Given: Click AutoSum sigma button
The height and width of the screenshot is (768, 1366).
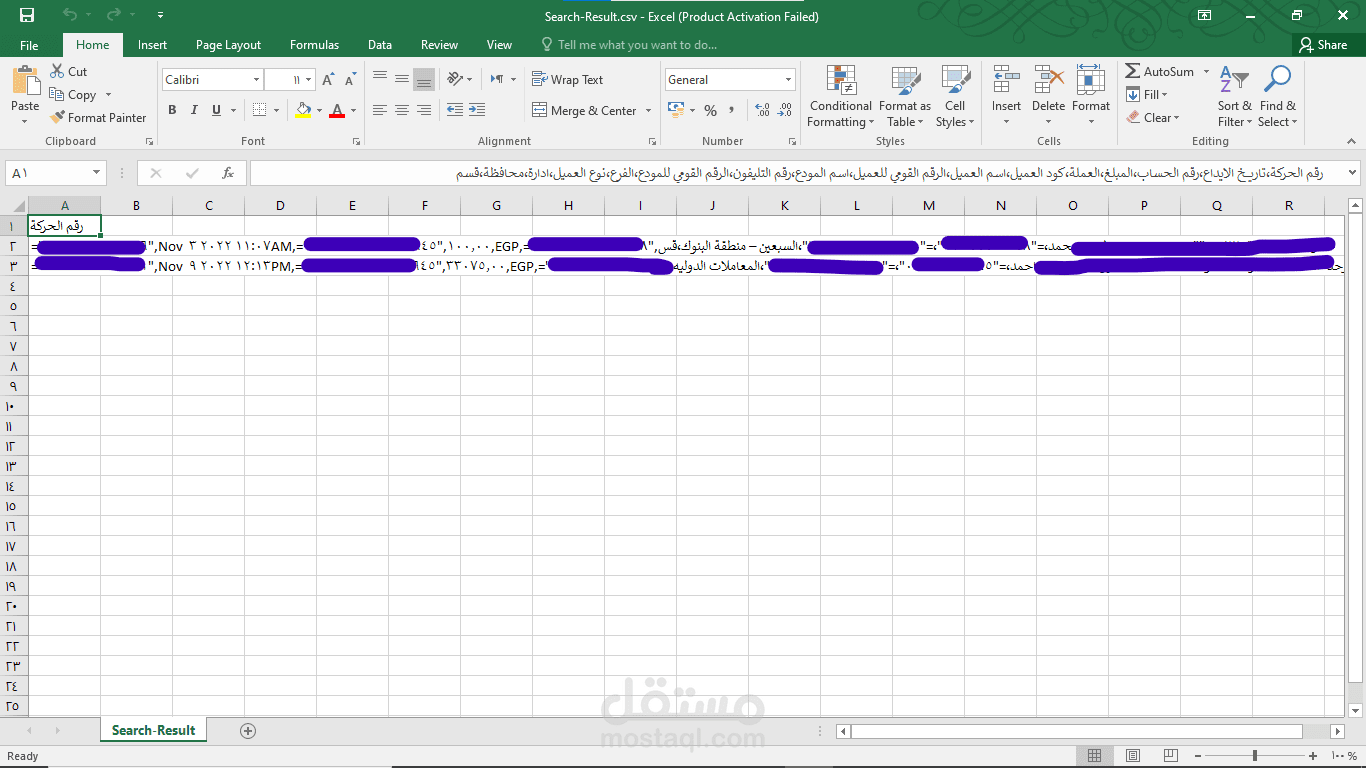Looking at the screenshot, I should tap(1160, 72).
